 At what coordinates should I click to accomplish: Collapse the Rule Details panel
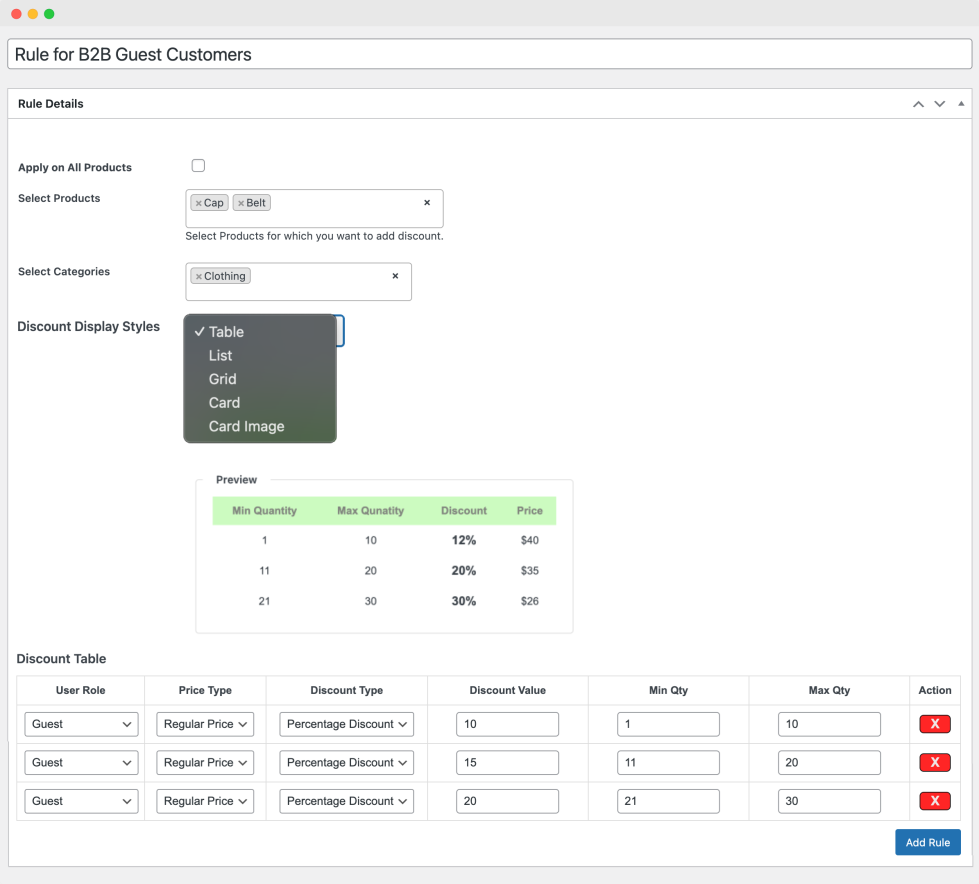pos(961,104)
